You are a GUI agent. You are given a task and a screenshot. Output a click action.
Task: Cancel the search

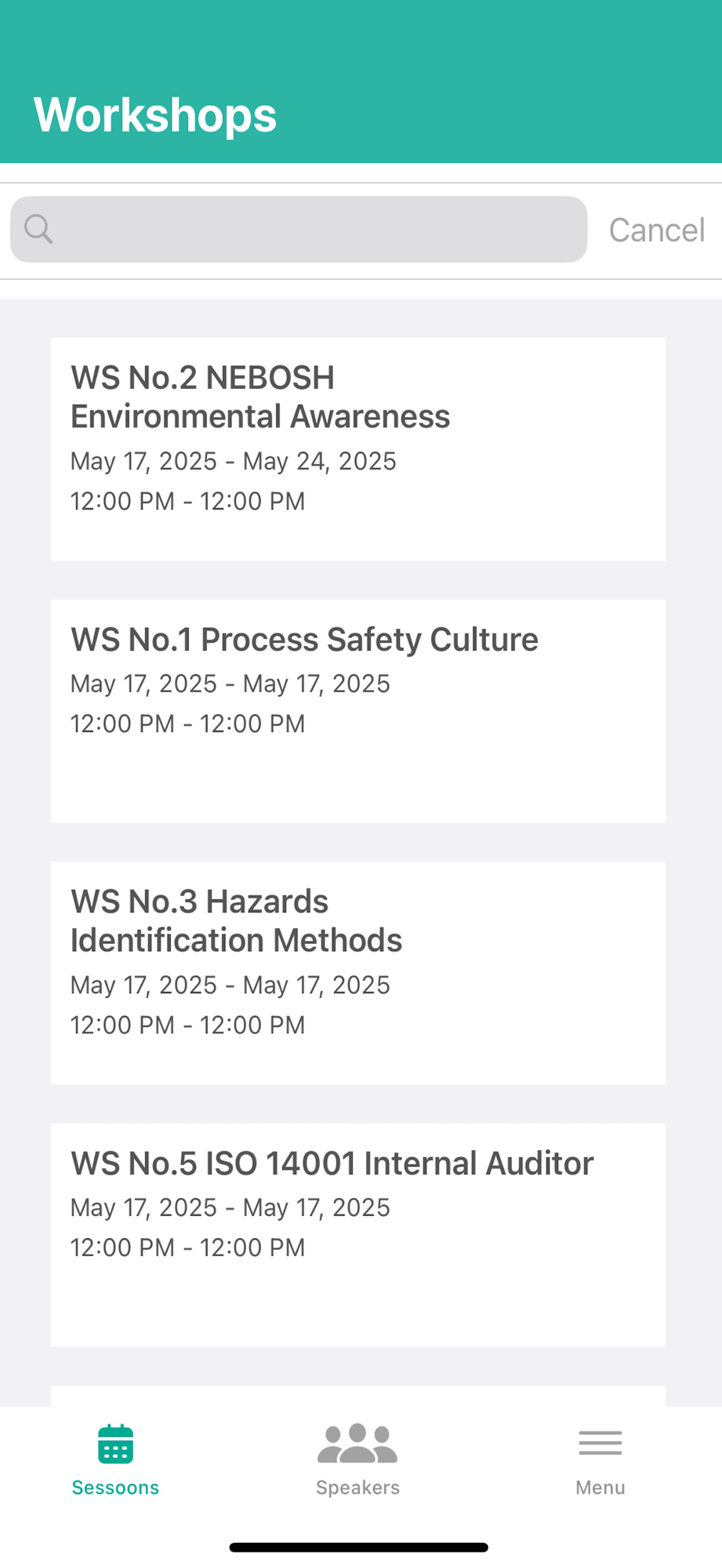657,230
